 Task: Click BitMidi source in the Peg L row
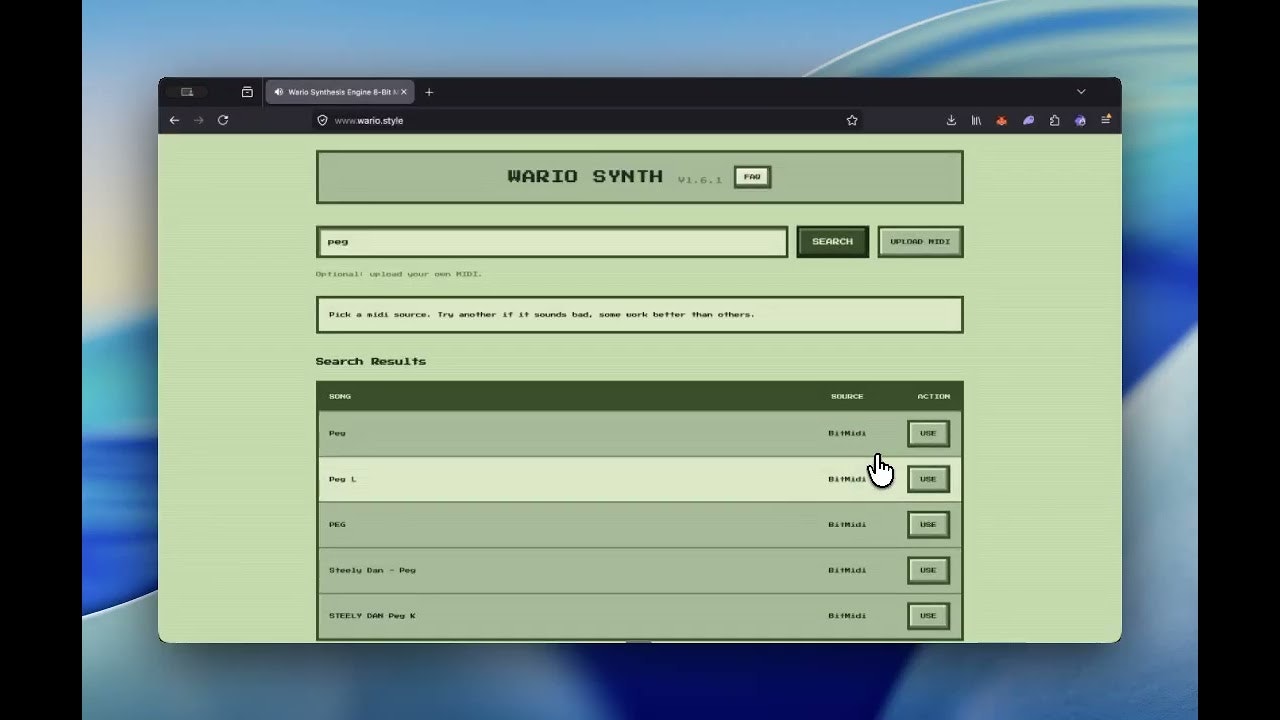point(847,479)
